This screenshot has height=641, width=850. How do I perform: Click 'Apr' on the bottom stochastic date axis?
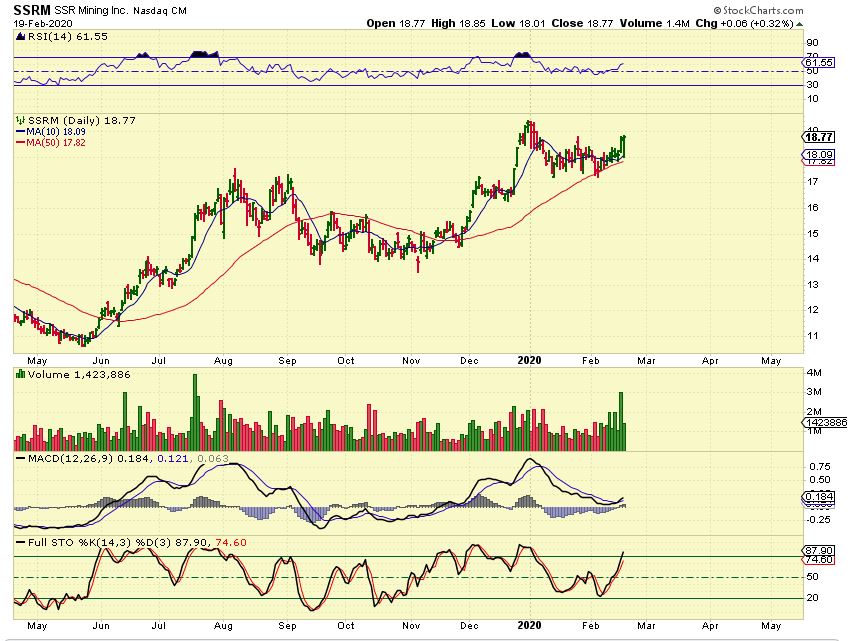point(710,626)
